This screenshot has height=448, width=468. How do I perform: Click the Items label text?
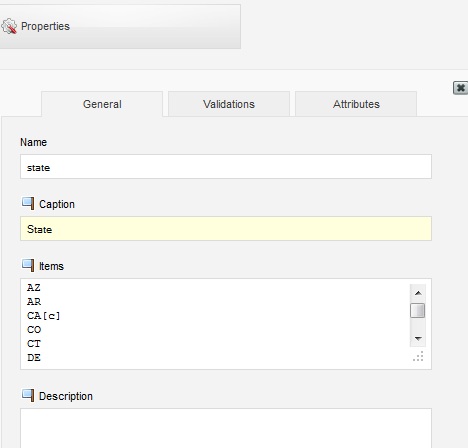[x=51, y=266]
